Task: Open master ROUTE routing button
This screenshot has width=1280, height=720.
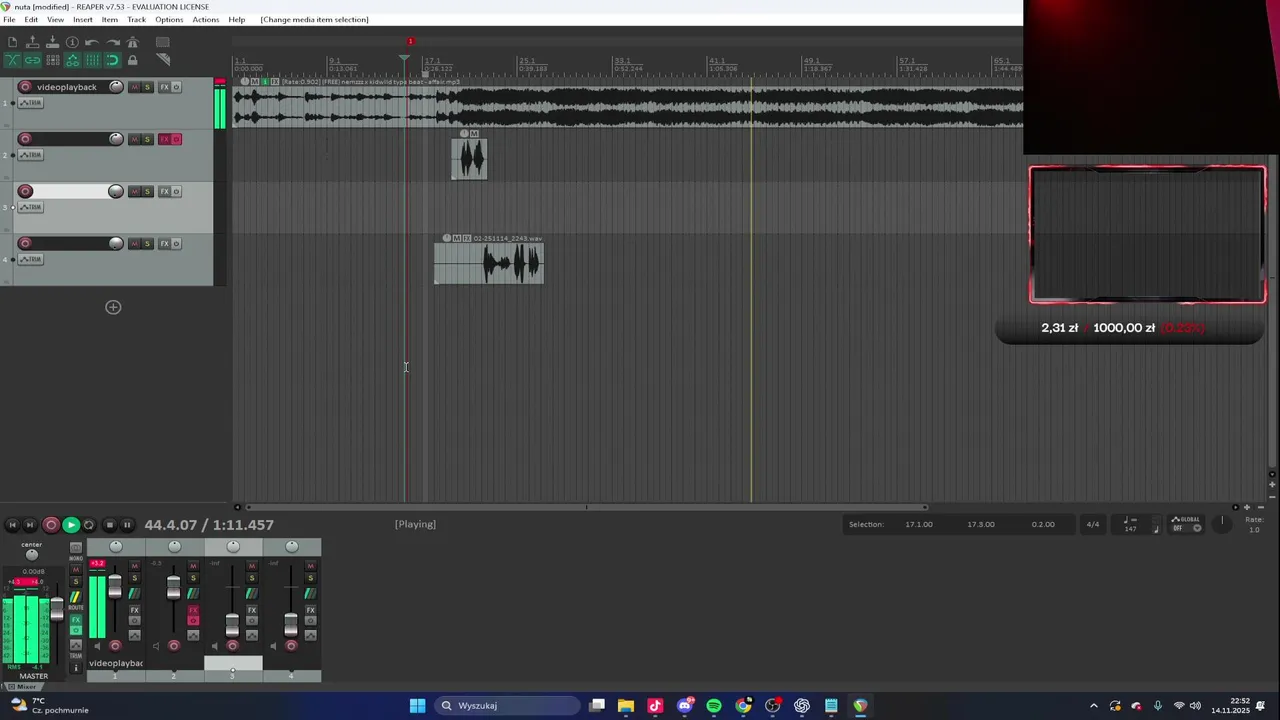Action: [x=76, y=597]
